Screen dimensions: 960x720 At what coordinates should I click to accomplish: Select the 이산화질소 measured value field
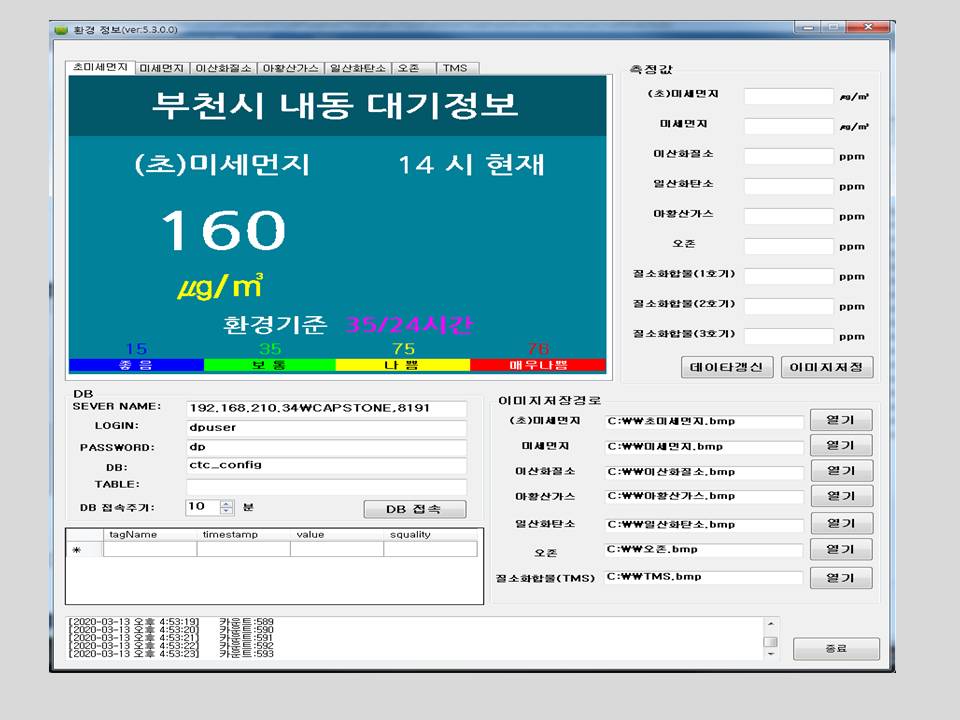pyautogui.click(x=789, y=156)
